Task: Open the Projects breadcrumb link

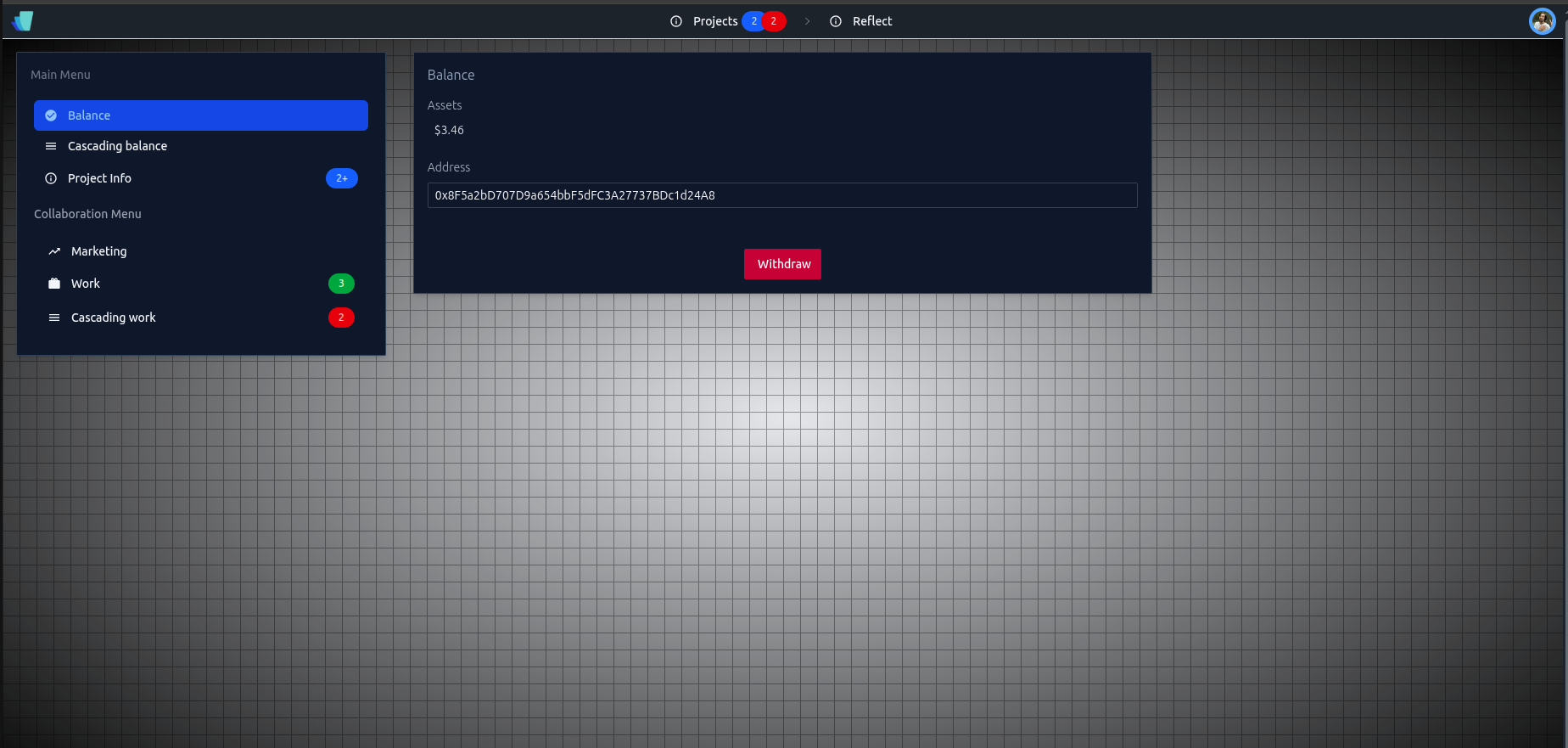Action: [715, 21]
